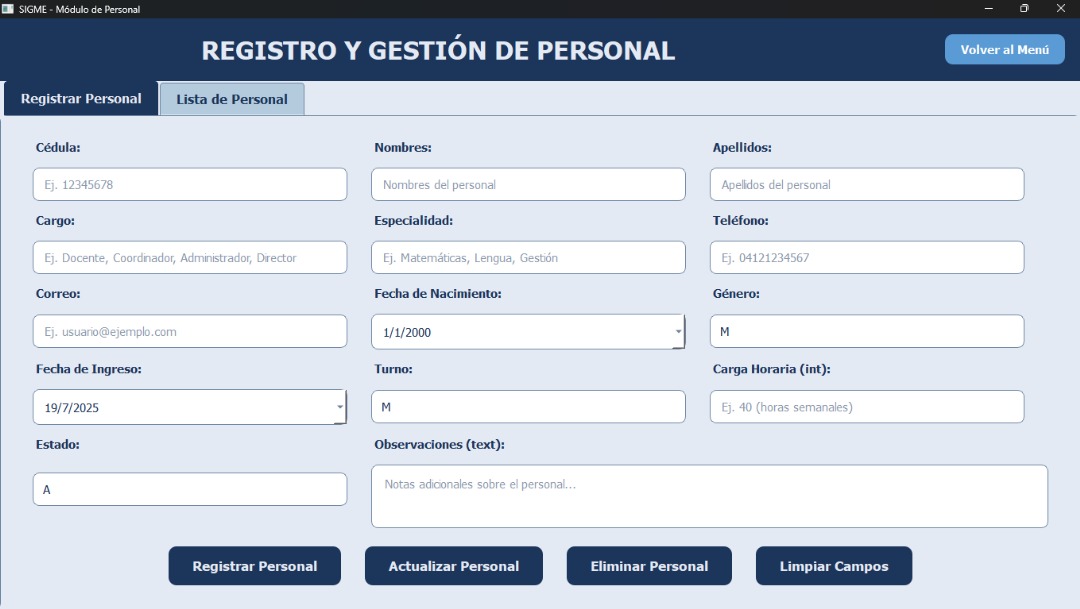This screenshot has height=609, width=1080.
Task: Select the Registrar Personal tab
Action: pyautogui.click(x=81, y=99)
